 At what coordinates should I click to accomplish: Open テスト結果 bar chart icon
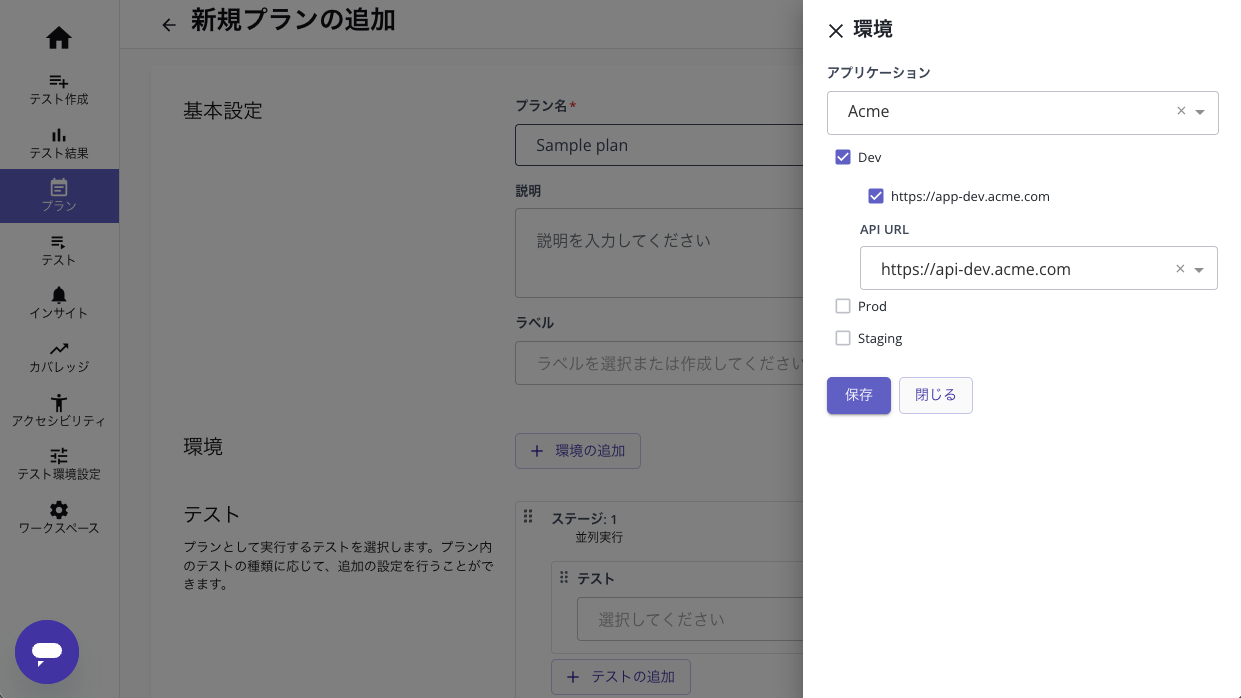pos(59,135)
